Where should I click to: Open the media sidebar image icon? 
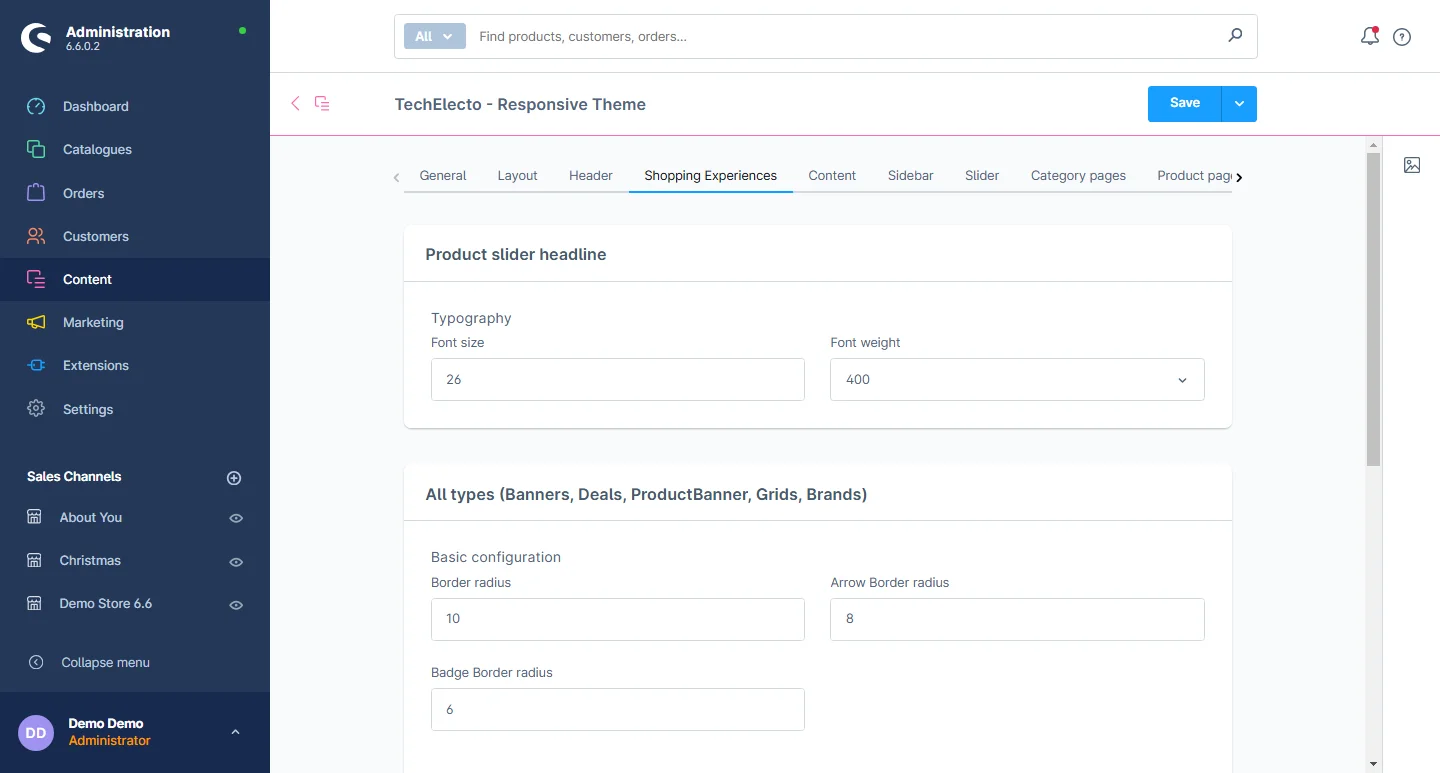pos(1412,165)
